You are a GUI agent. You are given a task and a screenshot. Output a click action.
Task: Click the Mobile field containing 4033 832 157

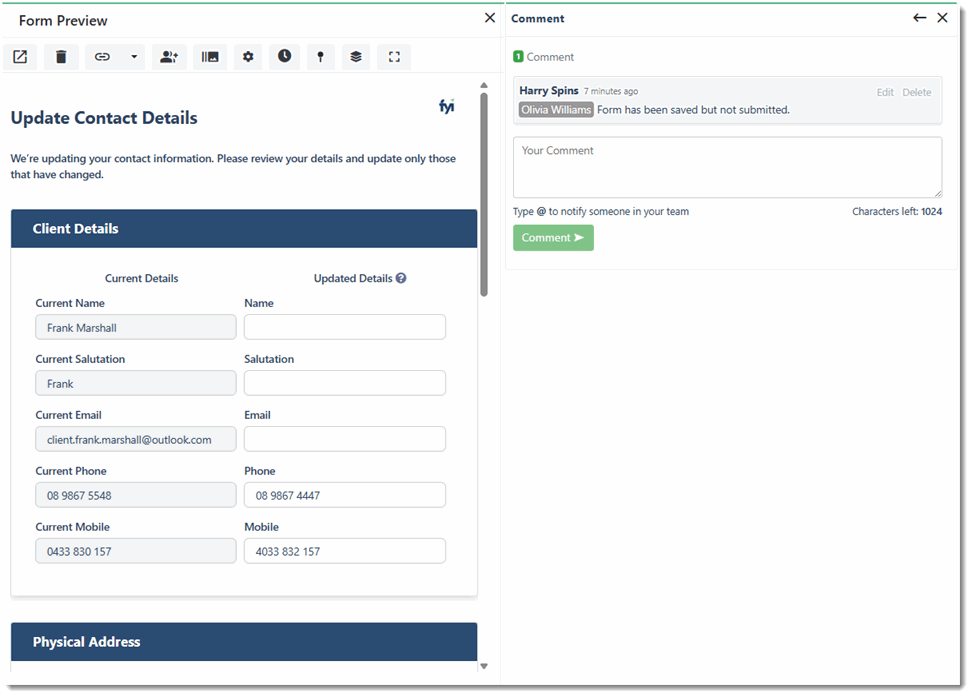tap(345, 551)
